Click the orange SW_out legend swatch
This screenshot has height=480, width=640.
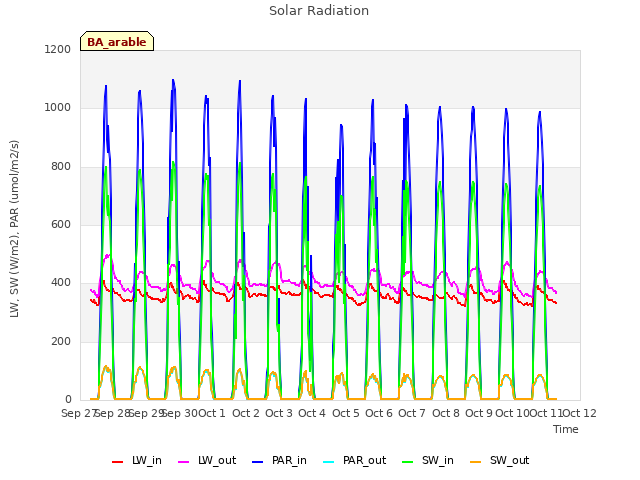coord(476,462)
